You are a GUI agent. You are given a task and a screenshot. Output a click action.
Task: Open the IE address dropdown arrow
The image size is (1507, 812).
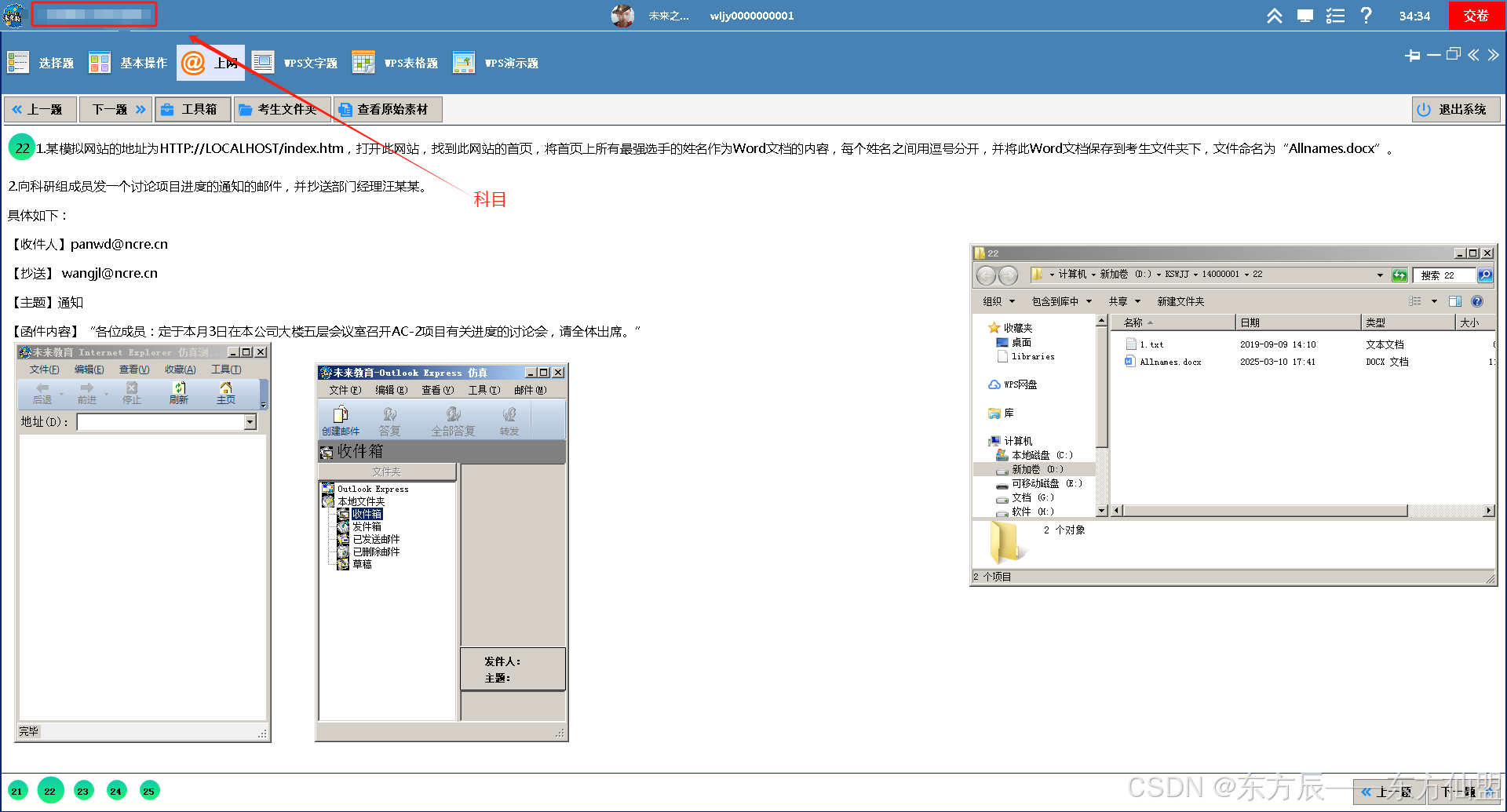coord(250,422)
